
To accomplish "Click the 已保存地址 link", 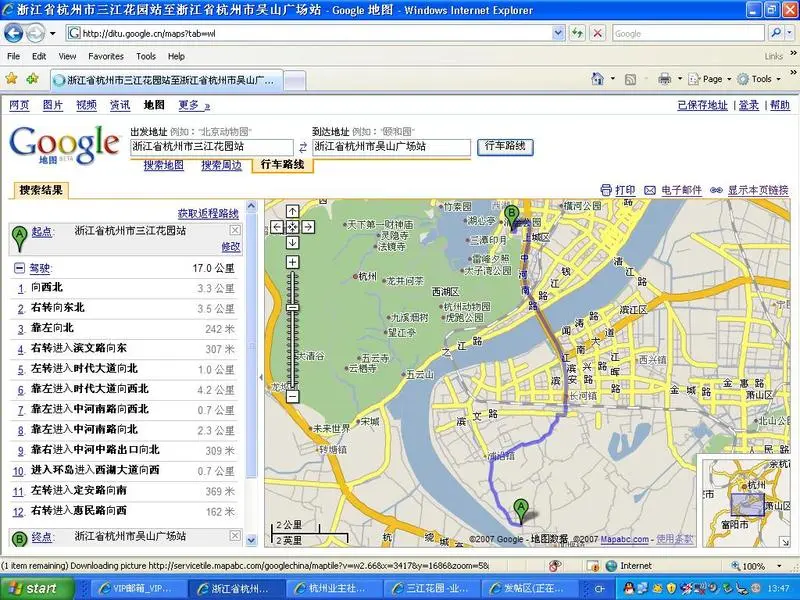I will 702,105.
